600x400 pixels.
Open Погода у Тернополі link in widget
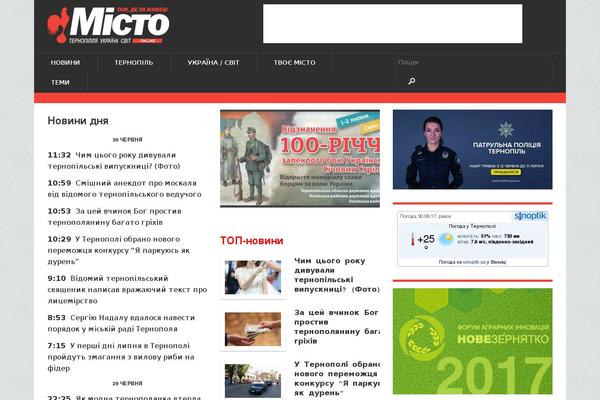[472, 226]
